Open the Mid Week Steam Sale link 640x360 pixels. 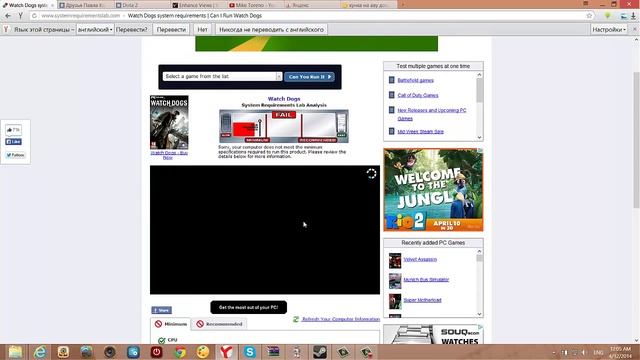point(420,131)
